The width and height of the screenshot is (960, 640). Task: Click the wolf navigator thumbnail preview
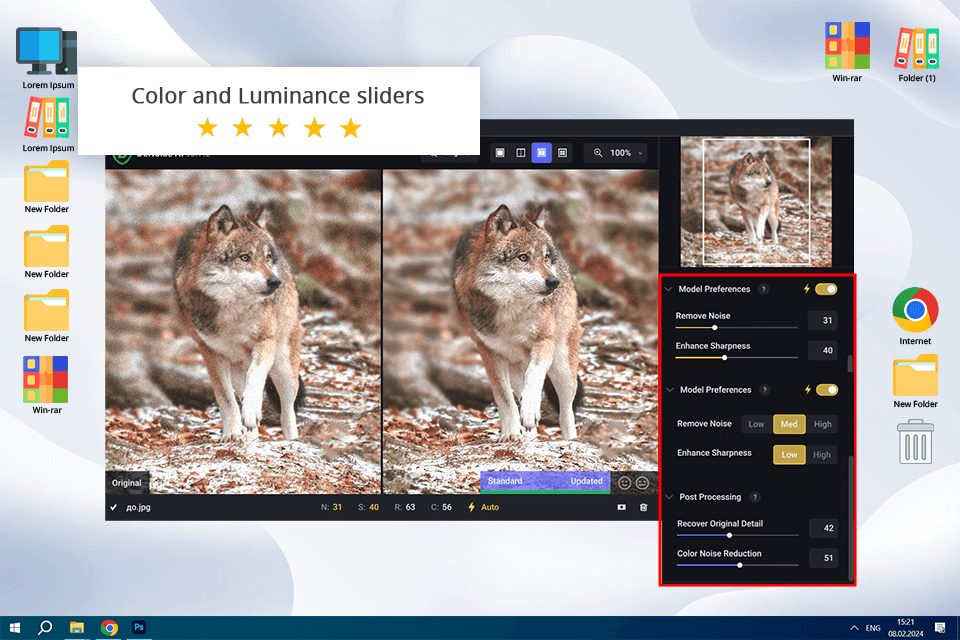pyautogui.click(x=756, y=201)
